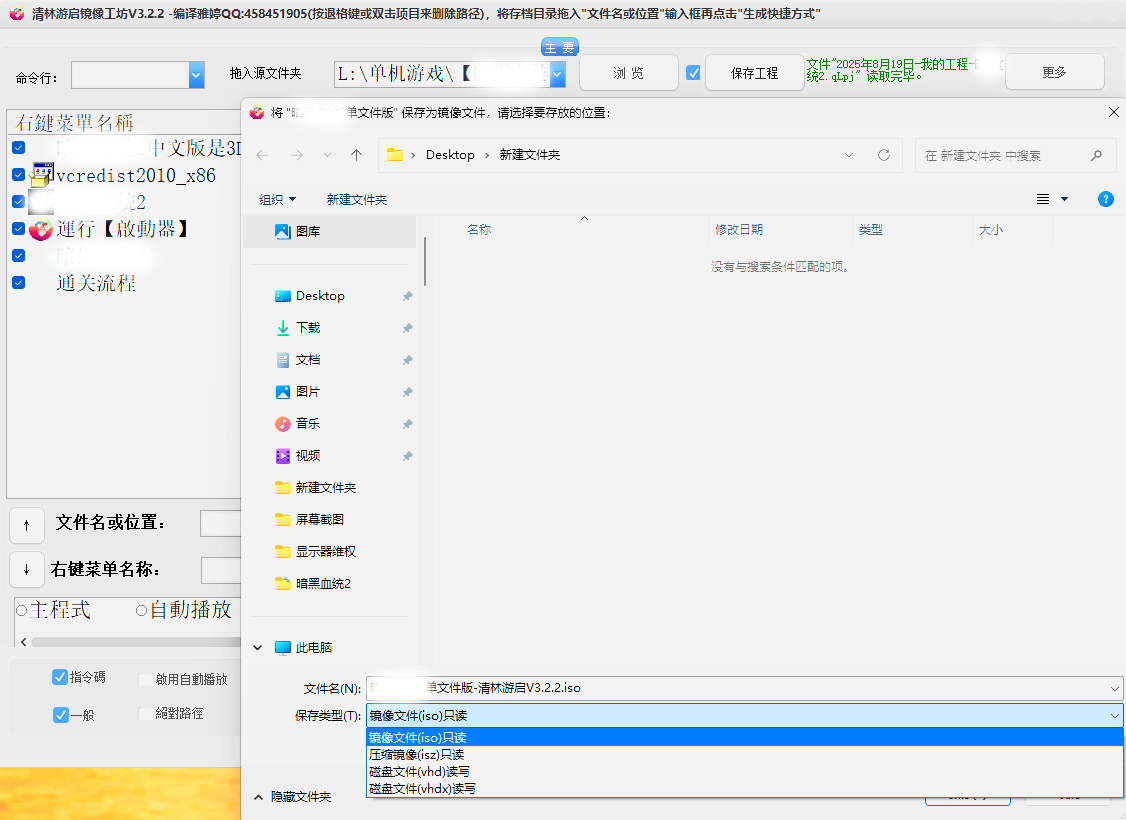Expand the address bar history dropdown
Screen dimensions: 1126x820
coord(849,155)
